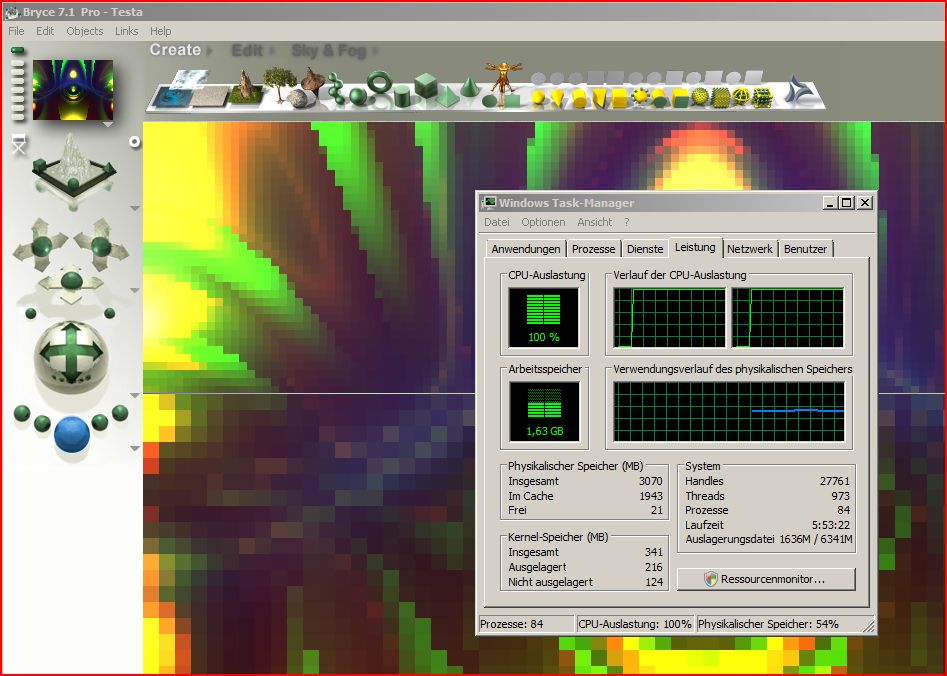Image resolution: width=947 pixels, height=676 pixels.
Task: Add a pyramid primitive
Action: (447, 97)
